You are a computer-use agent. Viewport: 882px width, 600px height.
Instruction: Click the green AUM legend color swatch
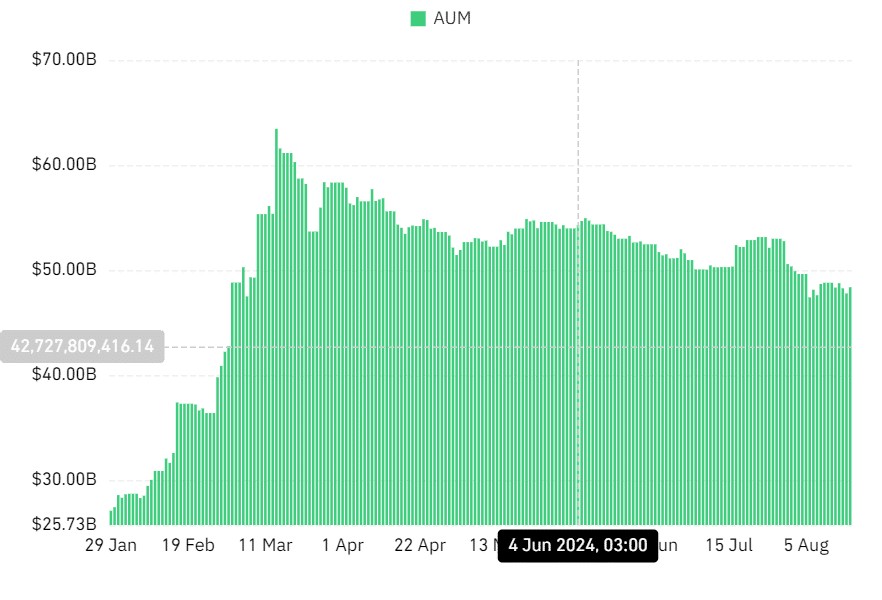(418, 19)
